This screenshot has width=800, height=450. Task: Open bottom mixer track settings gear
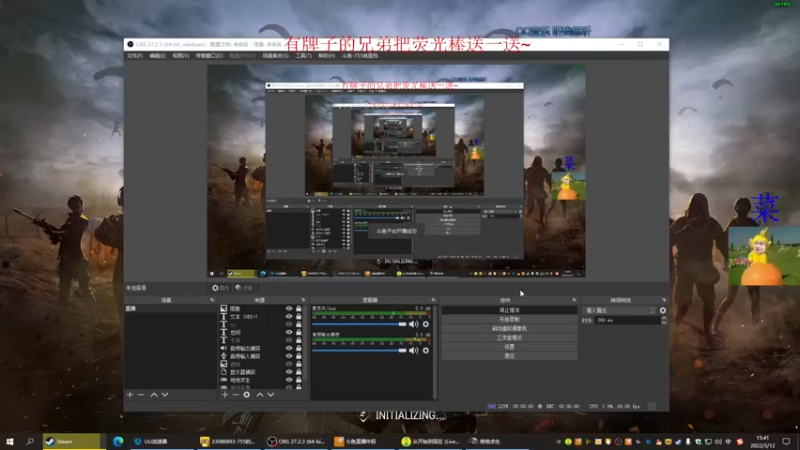(x=426, y=351)
